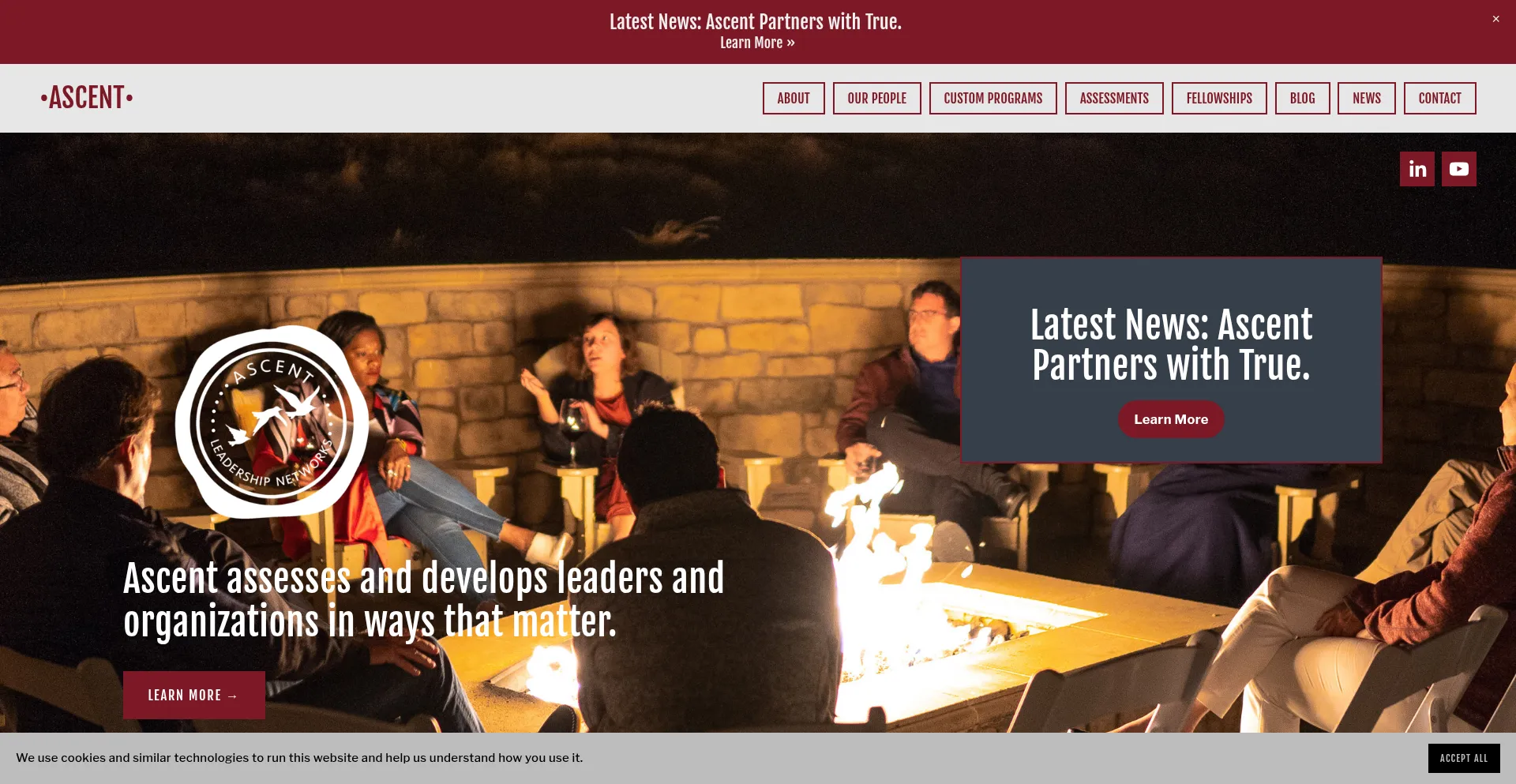The height and width of the screenshot is (784, 1516).
Task: Click Learn More in news card
Action: tap(1171, 419)
